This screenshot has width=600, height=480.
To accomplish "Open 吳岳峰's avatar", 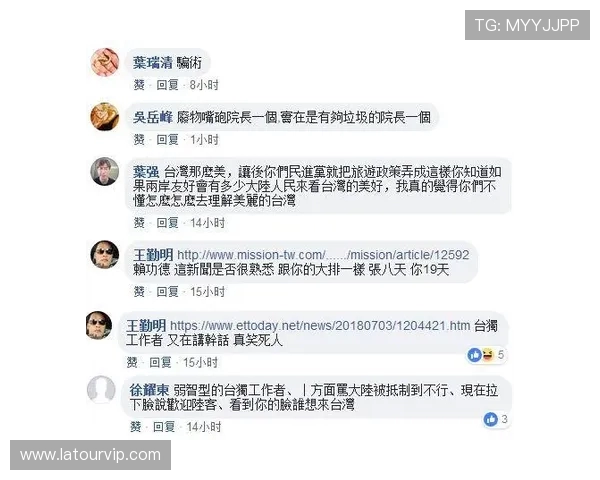I will [x=104, y=116].
